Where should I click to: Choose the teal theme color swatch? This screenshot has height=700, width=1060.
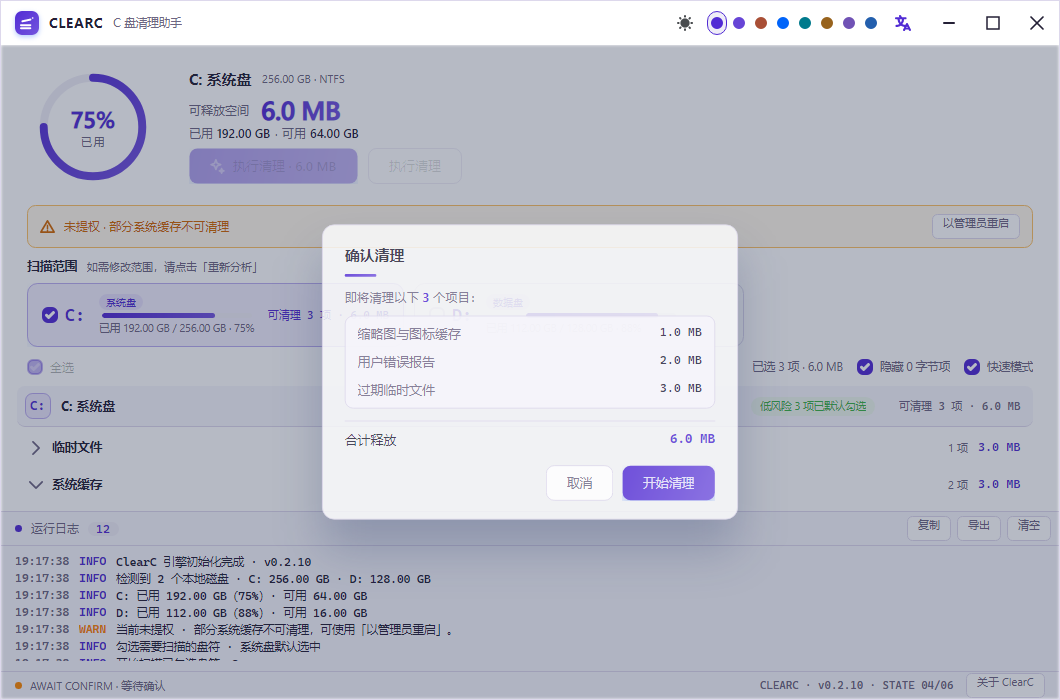[x=805, y=23]
